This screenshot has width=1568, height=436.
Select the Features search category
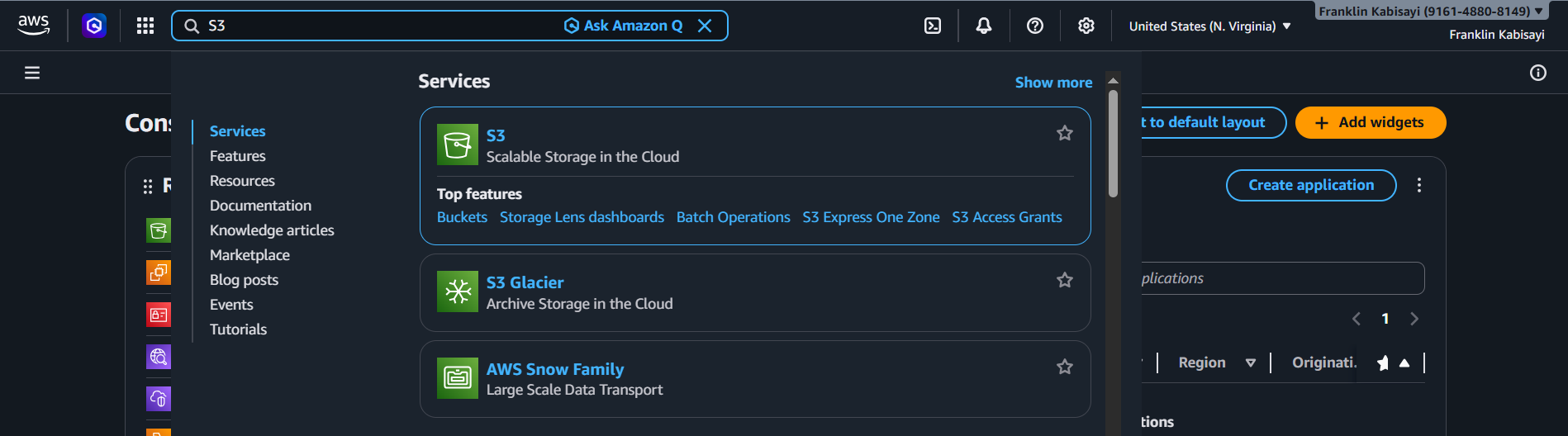point(238,156)
